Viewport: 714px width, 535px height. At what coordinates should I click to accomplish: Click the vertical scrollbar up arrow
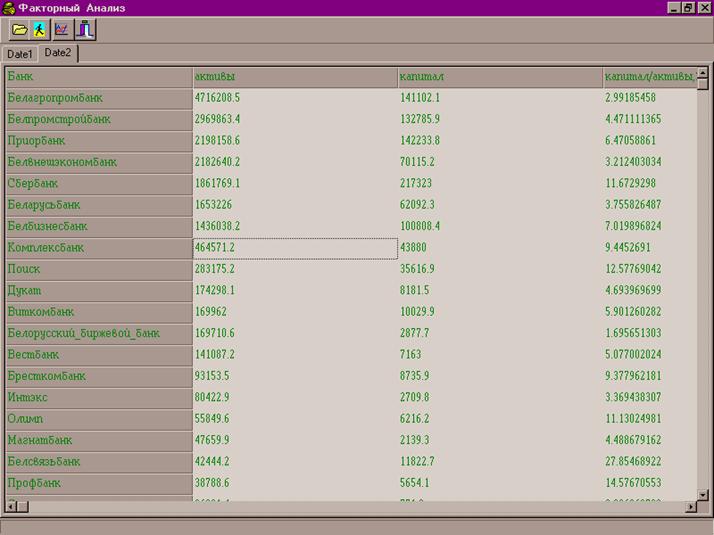coord(703,83)
